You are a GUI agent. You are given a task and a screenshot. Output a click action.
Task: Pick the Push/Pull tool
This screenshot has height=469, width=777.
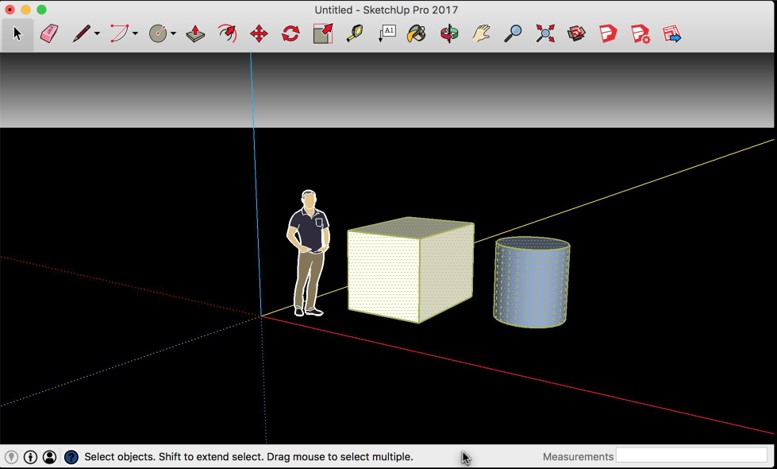tap(196, 34)
